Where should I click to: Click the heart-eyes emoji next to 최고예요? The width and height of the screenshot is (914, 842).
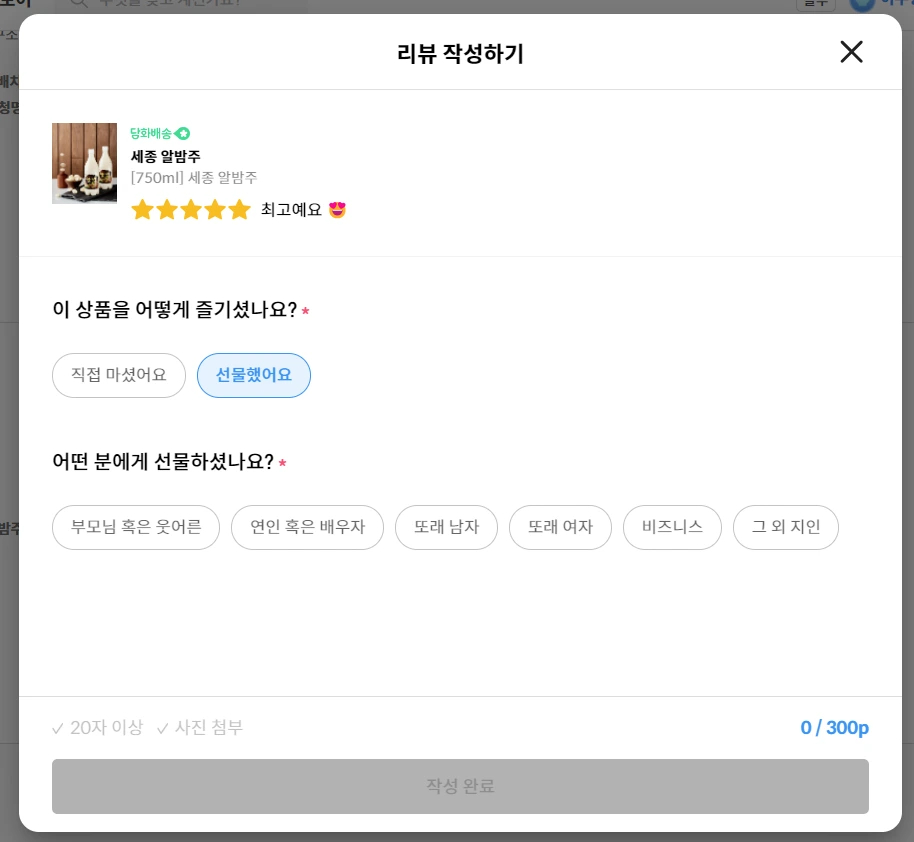[x=338, y=209]
